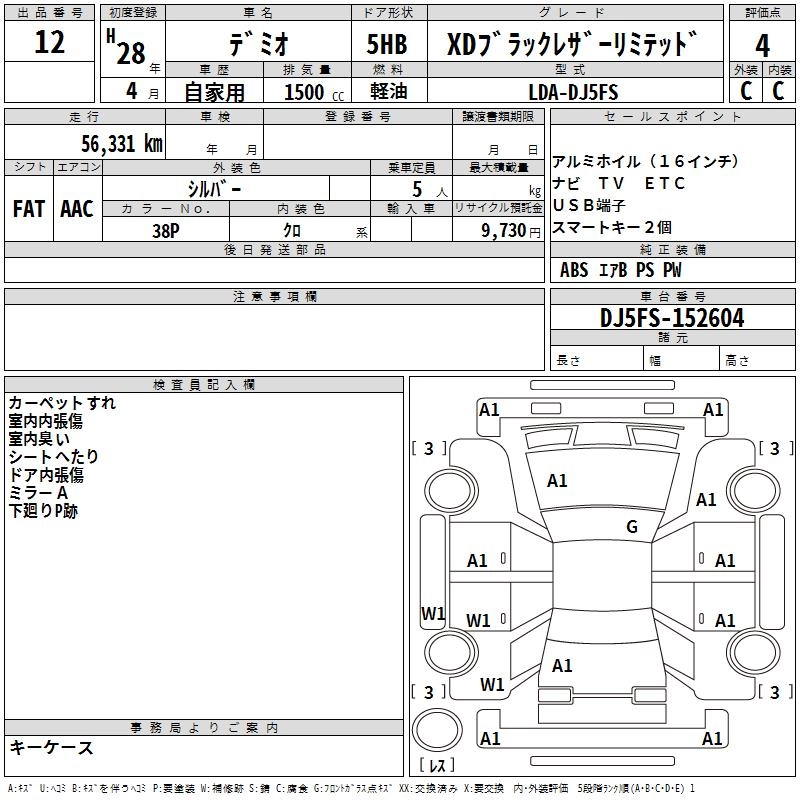Click the top-left [3] tire marking
Viewport: 800px width, 800px height.
pos(429,448)
